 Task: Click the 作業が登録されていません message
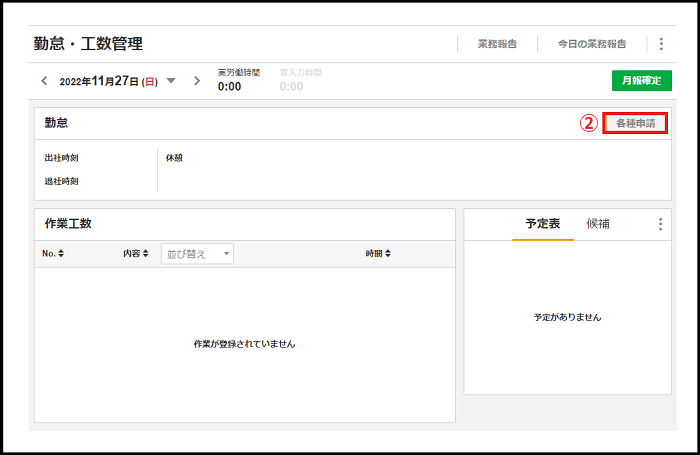[244, 344]
